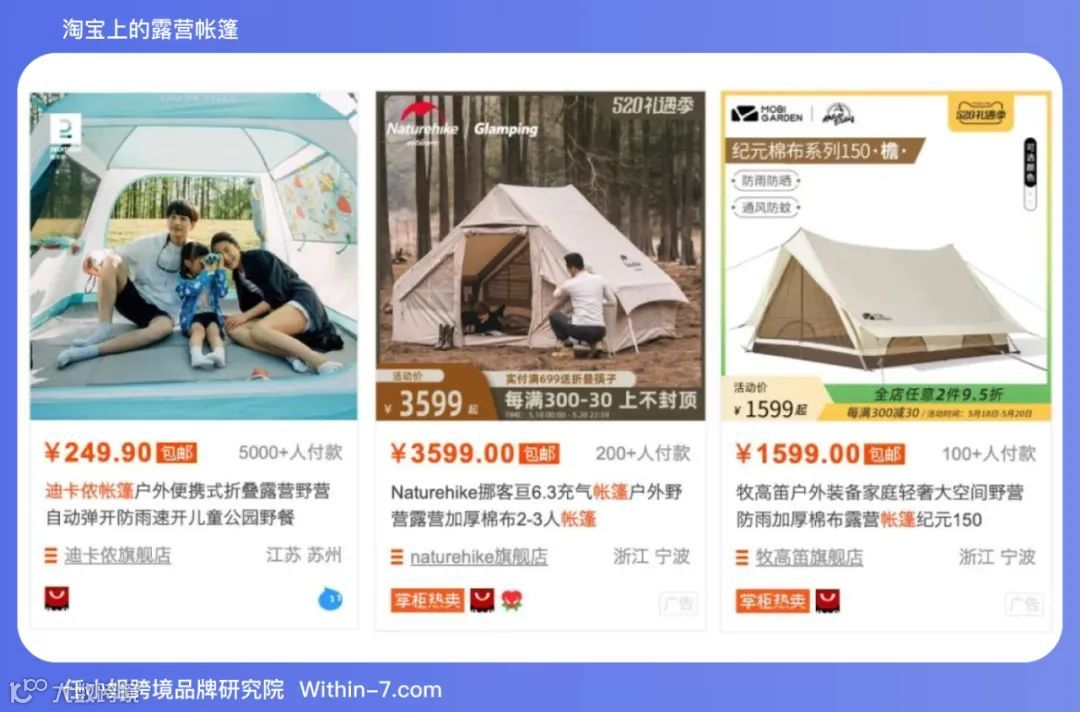Click the orange shop icon beside 迪卡侬旗舰店
The height and width of the screenshot is (712, 1080).
pos(50,555)
